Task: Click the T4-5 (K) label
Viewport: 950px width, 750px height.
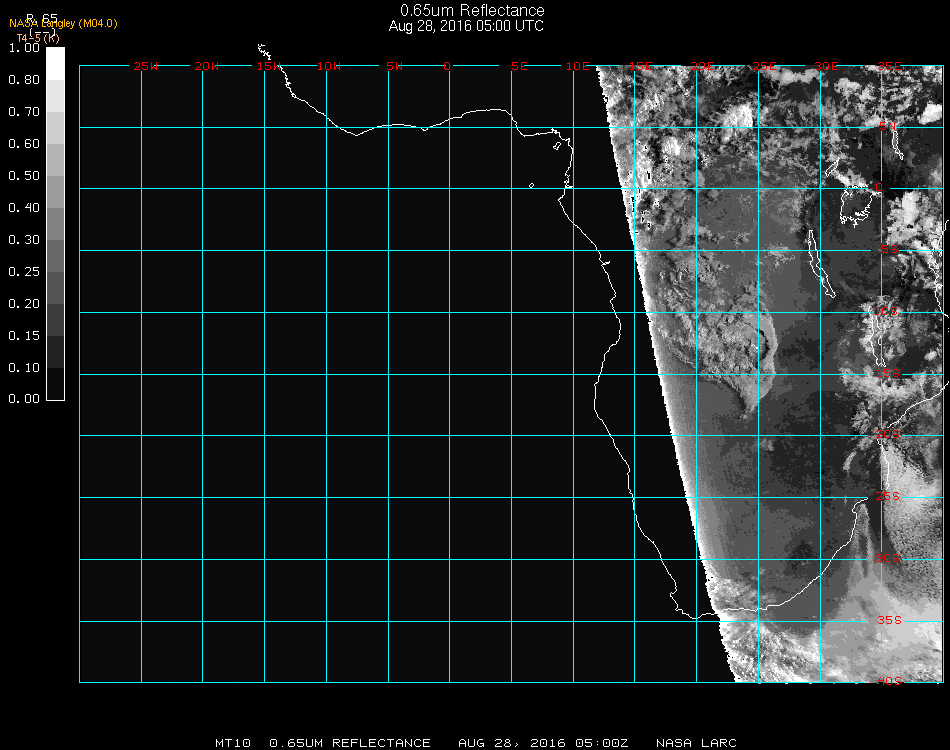Action: [x=37, y=38]
